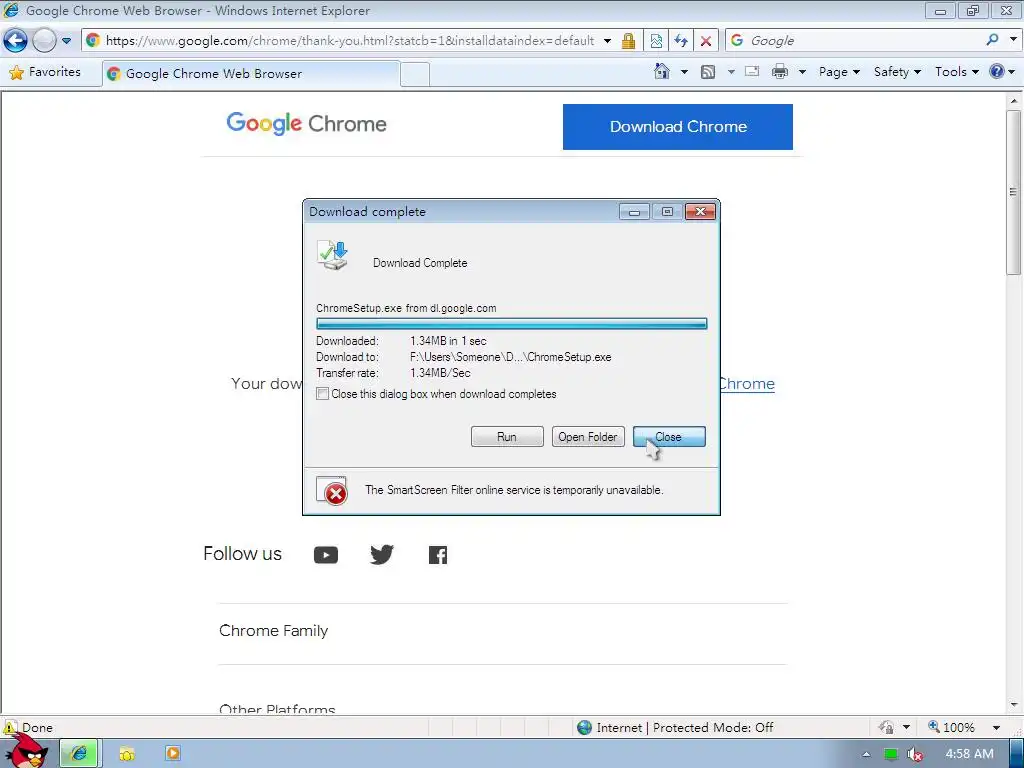Click the security lock icon
Viewport: 1024px width, 768px height.
coord(628,40)
